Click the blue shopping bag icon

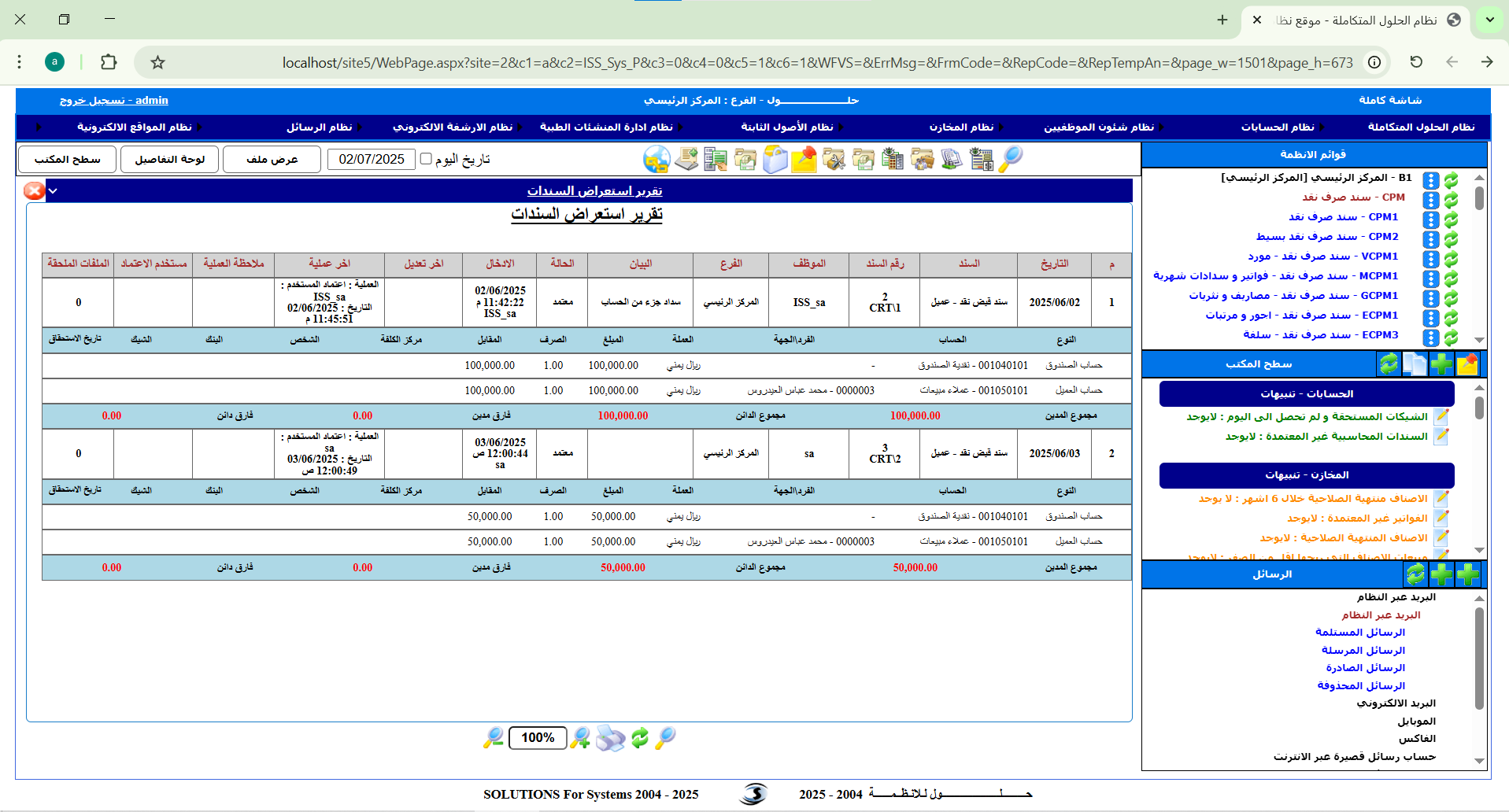775,160
